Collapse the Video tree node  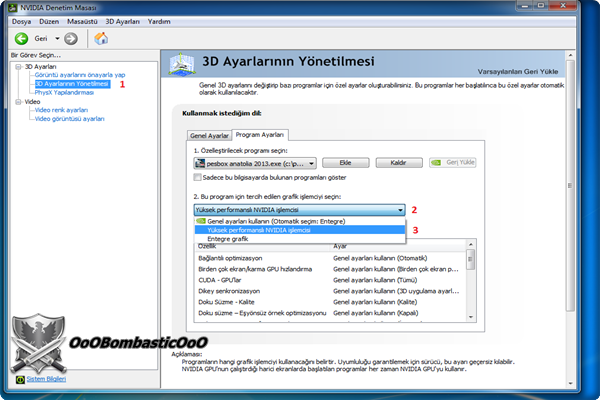(x=18, y=102)
